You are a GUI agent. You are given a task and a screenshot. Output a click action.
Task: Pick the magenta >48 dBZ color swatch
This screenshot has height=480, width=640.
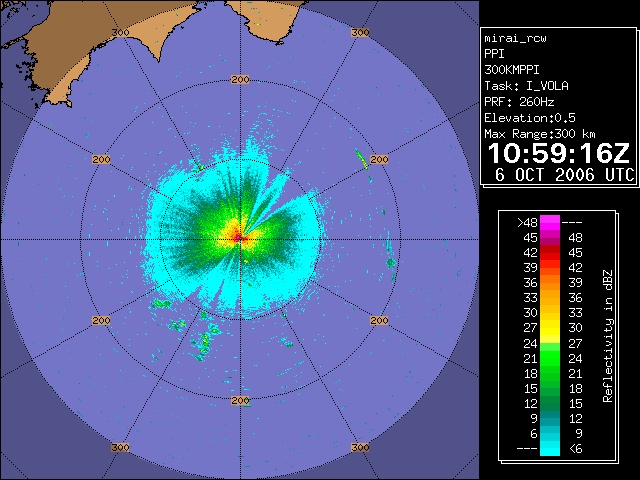point(550,222)
